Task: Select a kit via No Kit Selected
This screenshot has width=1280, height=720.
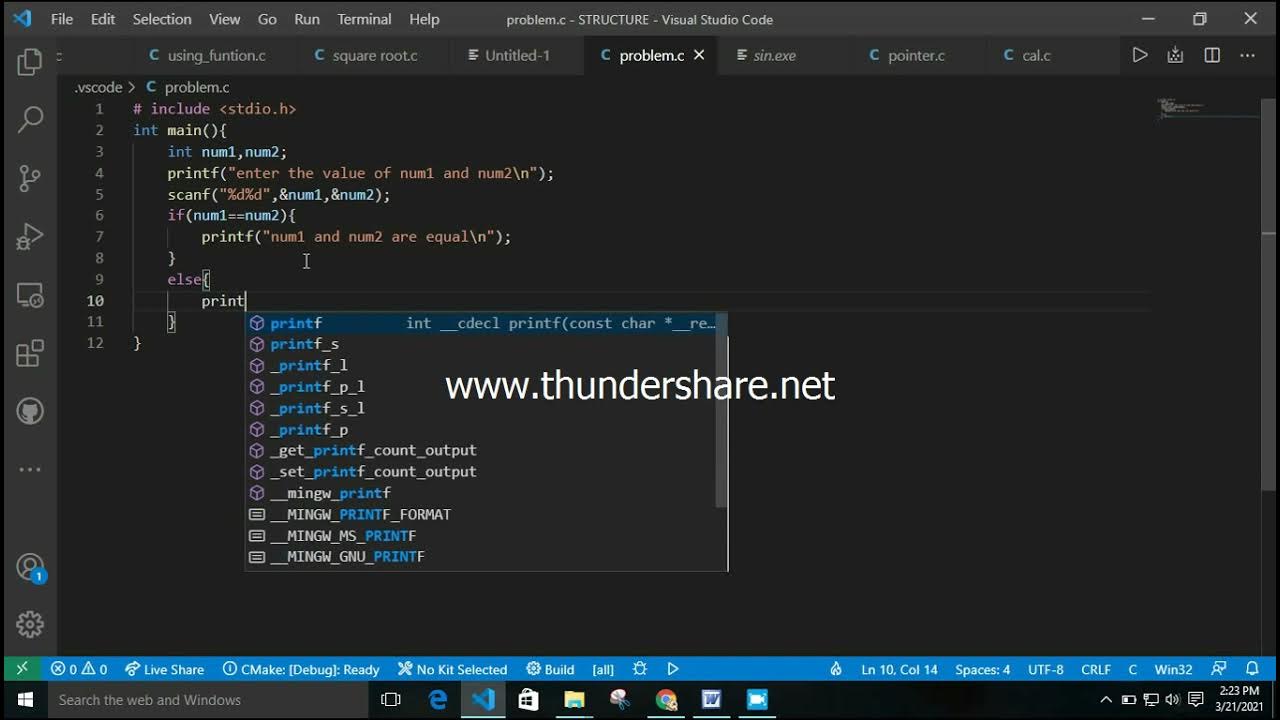Action: point(452,669)
